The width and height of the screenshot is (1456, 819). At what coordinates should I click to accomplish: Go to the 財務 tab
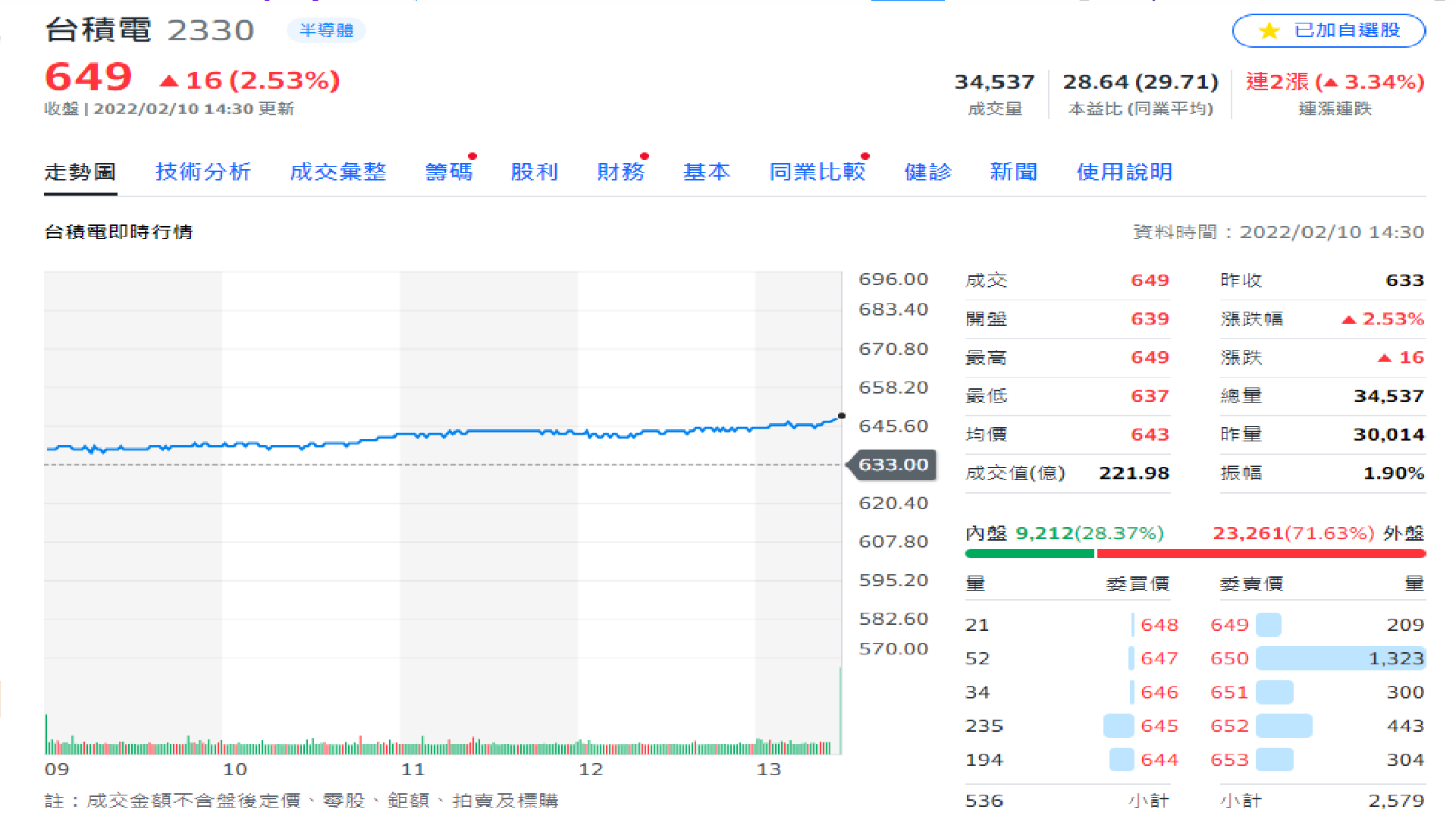[x=620, y=172]
